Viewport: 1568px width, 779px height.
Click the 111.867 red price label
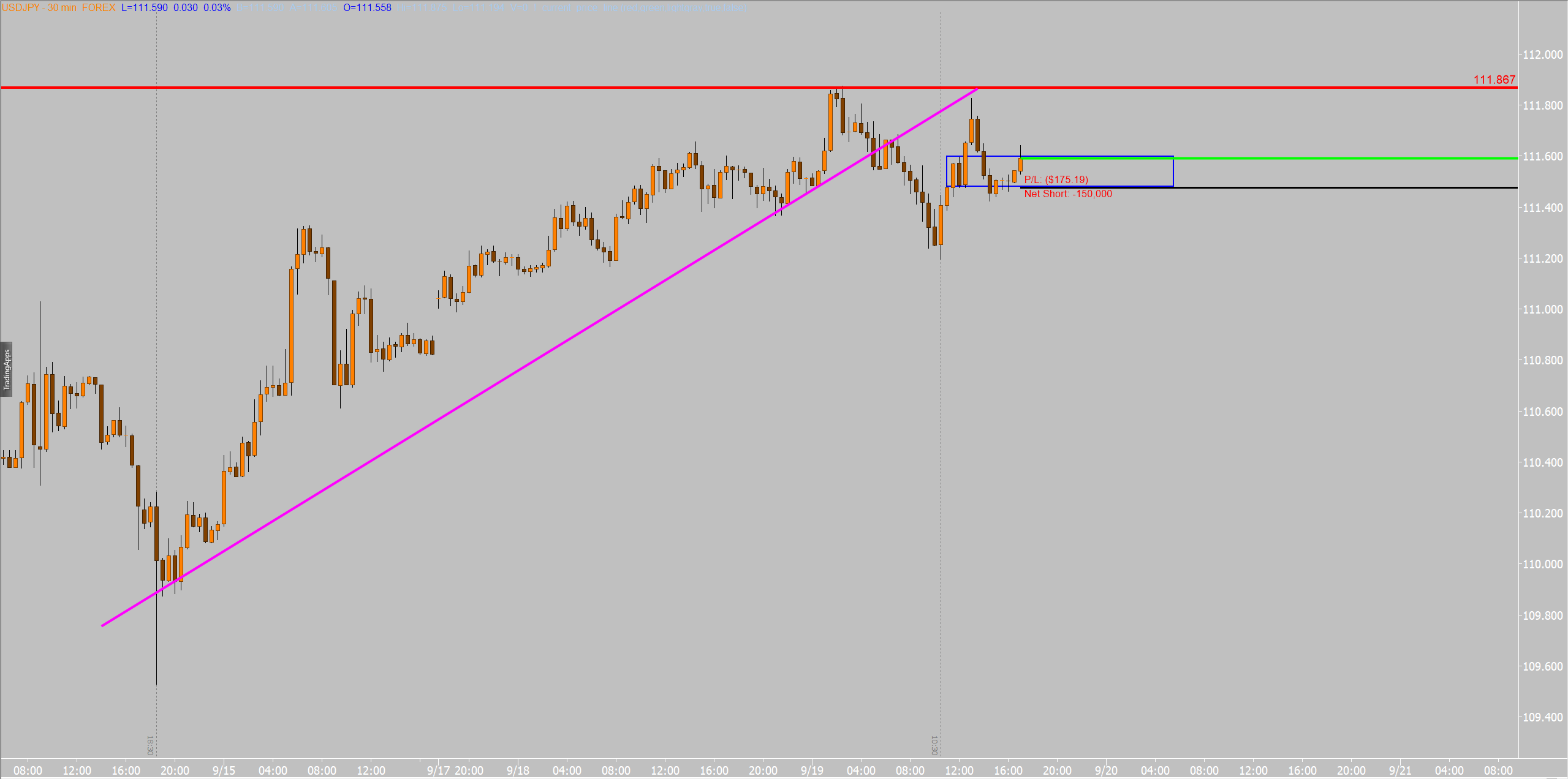tap(1494, 80)
